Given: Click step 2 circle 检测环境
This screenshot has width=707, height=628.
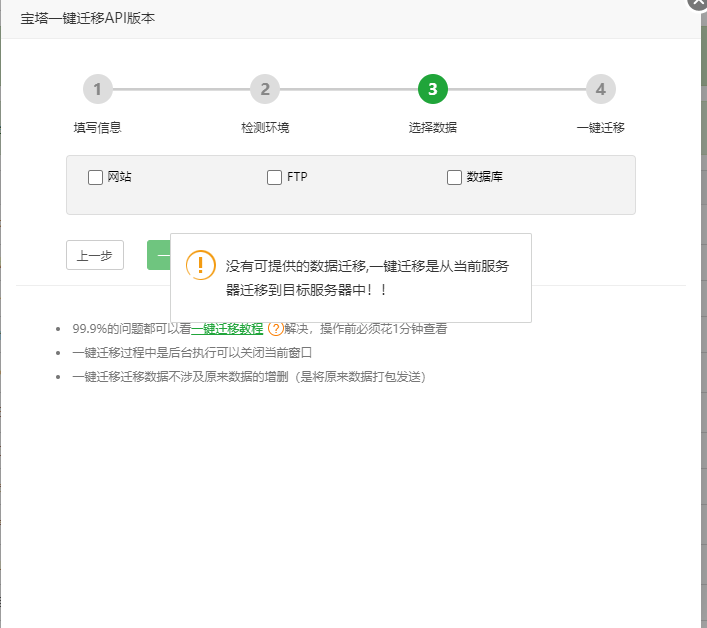Looking at the screenshot, I should click(265, 89).
